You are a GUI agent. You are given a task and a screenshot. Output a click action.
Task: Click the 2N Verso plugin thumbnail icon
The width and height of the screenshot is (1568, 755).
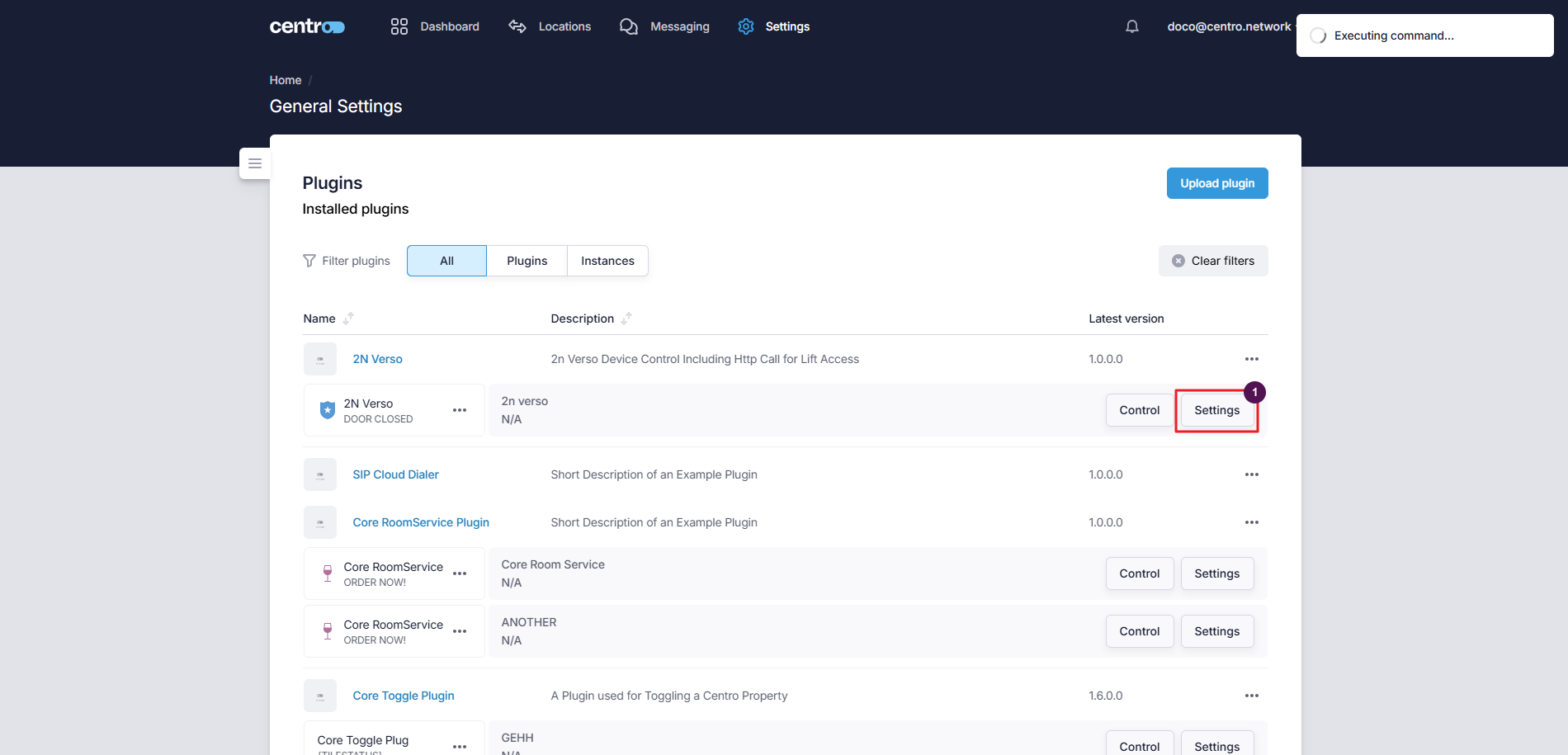320,359
